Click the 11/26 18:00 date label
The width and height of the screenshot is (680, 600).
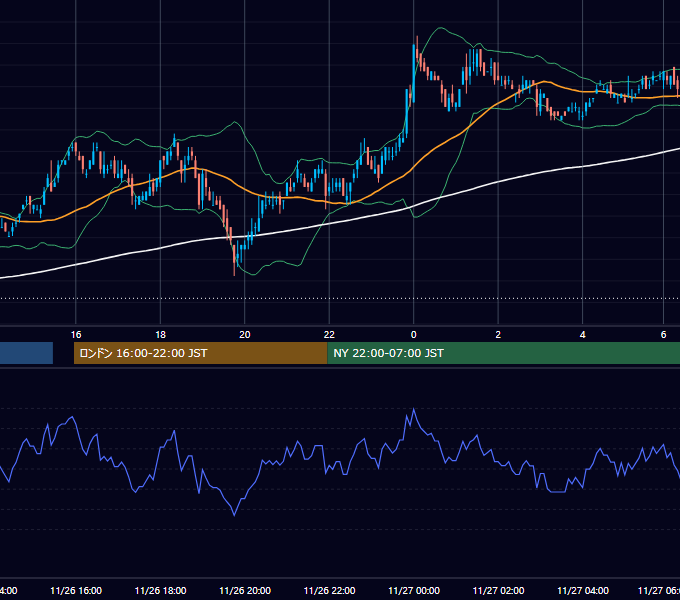(x=160, y=590)
